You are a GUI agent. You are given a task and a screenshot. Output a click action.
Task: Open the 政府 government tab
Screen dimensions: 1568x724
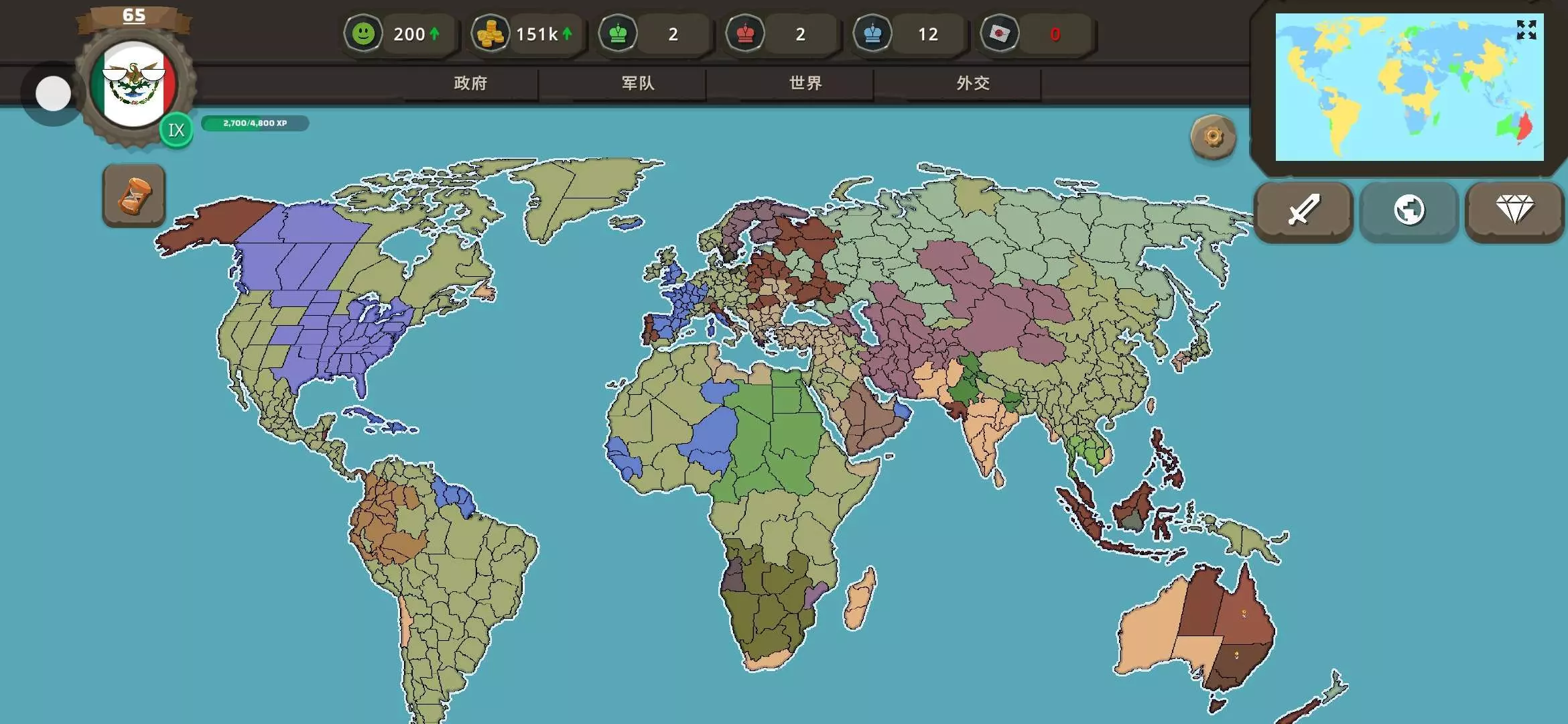tap(470, 83)
